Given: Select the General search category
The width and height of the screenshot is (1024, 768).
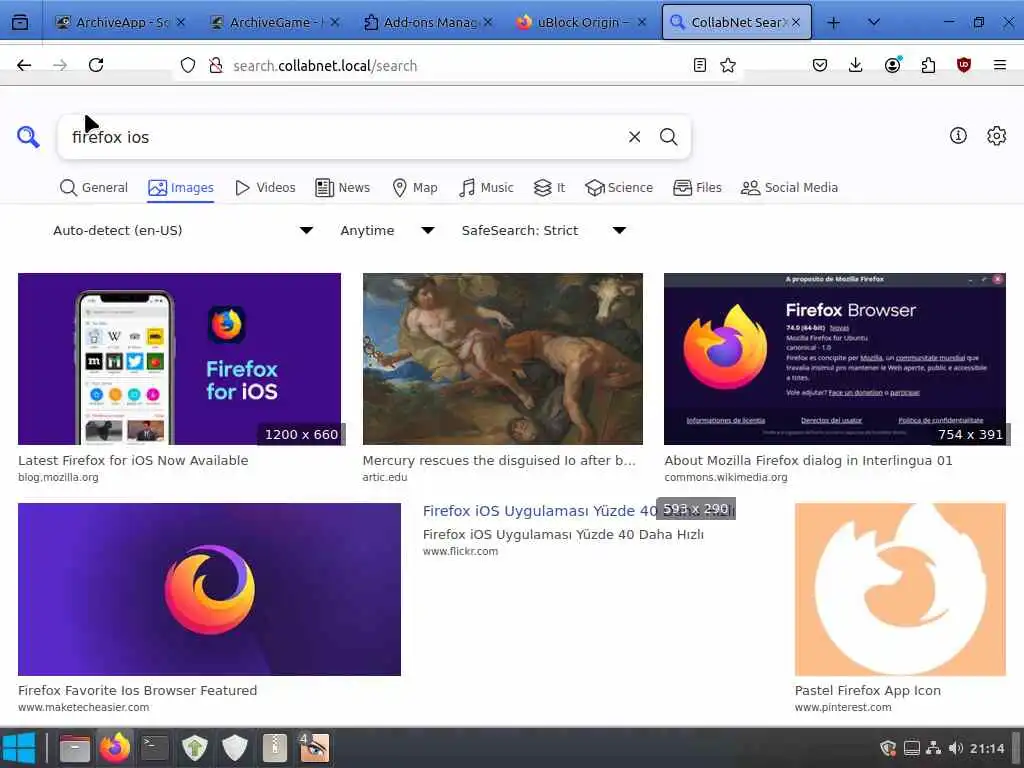Looking at the screenshot, I should tap(93, 188).
